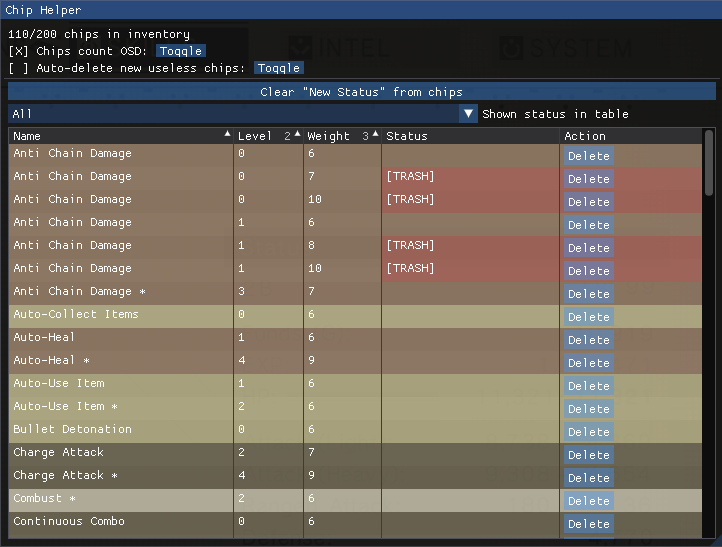
Task: Clear "New Status" from chips
Action: click(361, 92)
